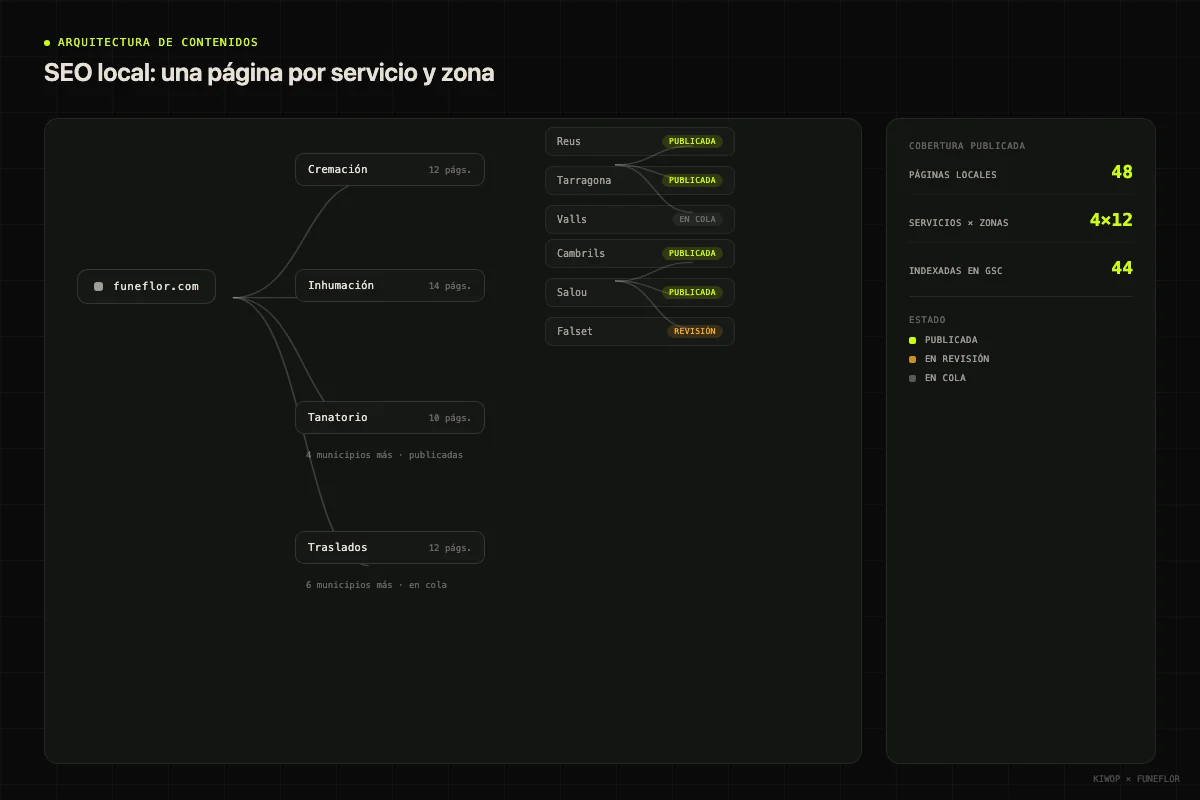Select the Inhumación service node
The image size is (1200, 800).
pos(390,286)
